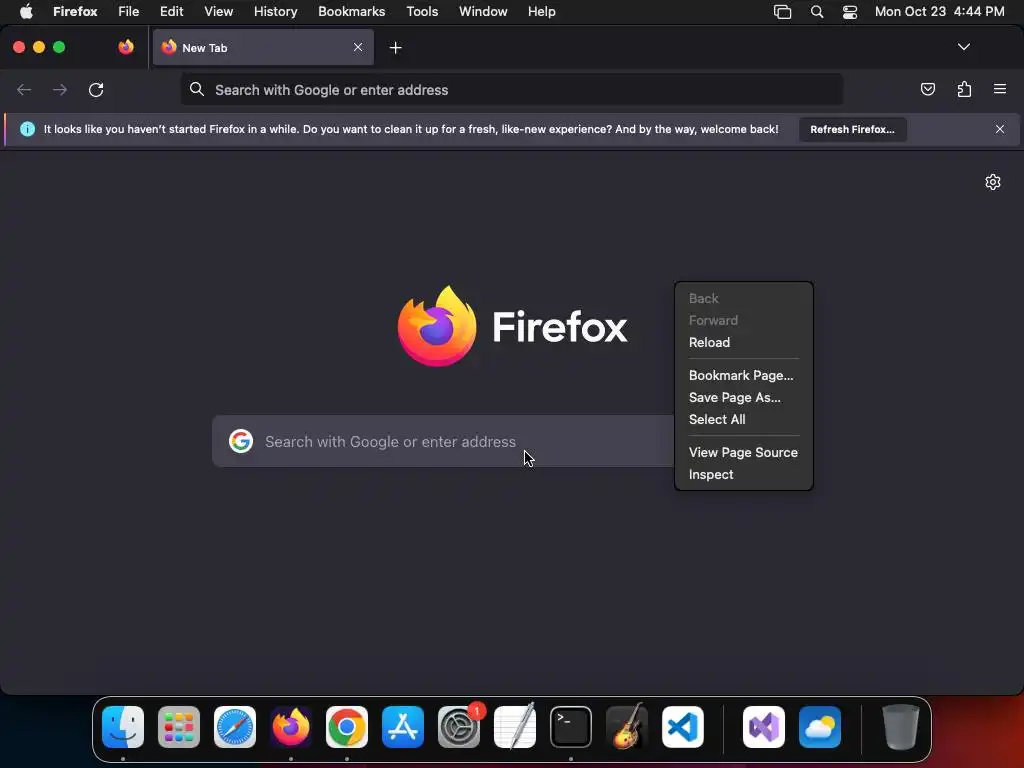
Task: Open the Firefox application menu
Action: [x=75, y=12]
